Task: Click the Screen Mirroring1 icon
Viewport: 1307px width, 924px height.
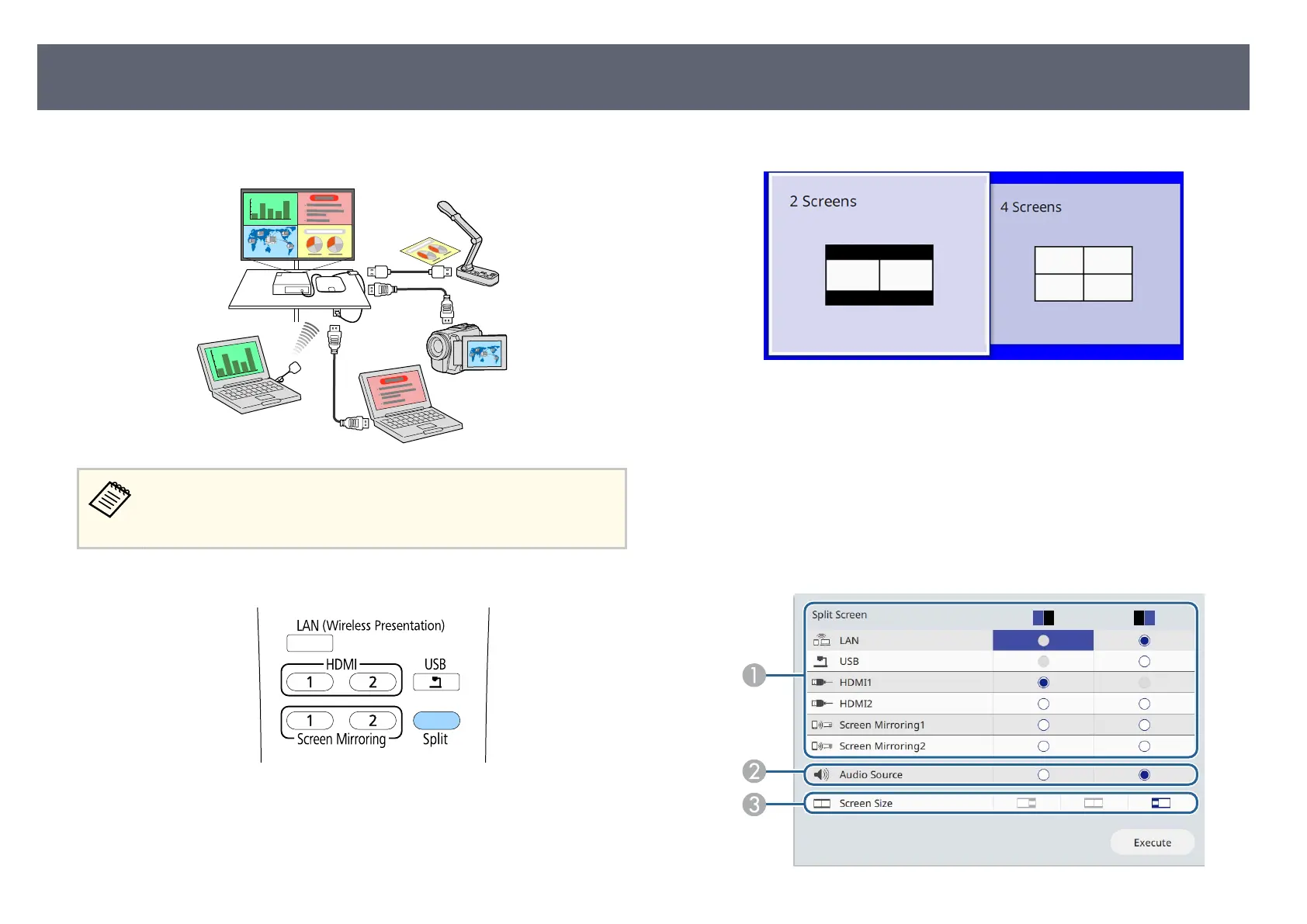Action: click(822, 725)
